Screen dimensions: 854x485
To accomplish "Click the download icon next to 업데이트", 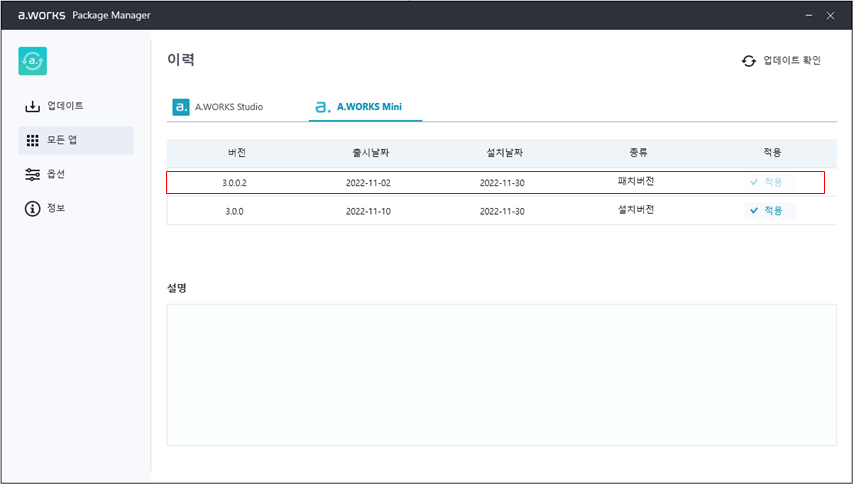I will [x=33, y=106].
